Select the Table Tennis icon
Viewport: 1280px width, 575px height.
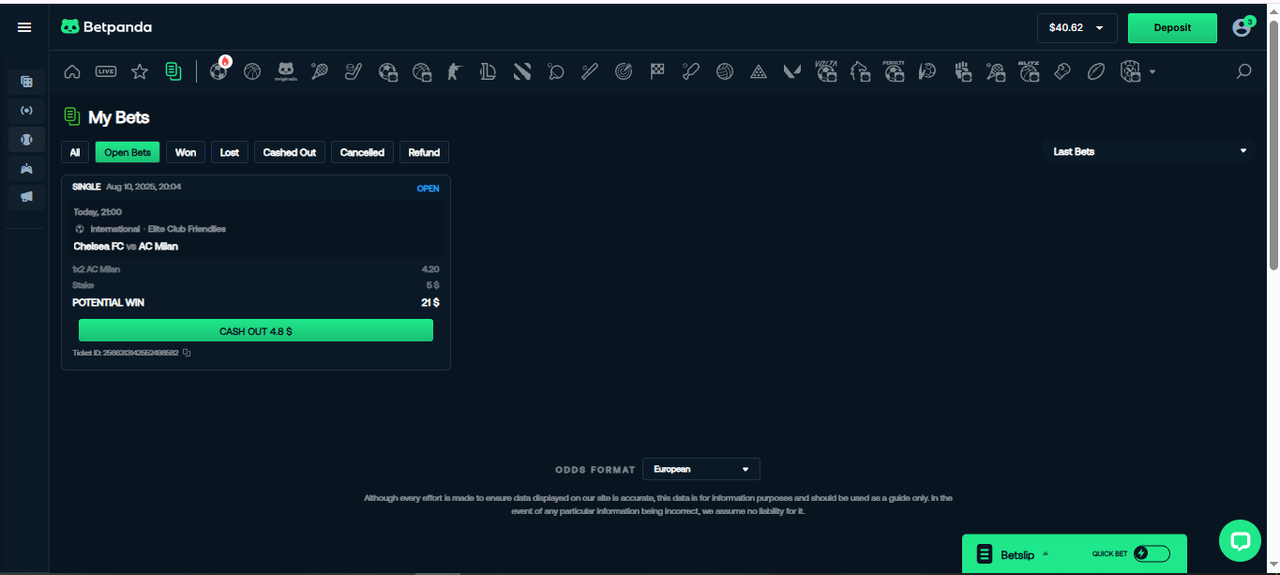pos(556,72)
